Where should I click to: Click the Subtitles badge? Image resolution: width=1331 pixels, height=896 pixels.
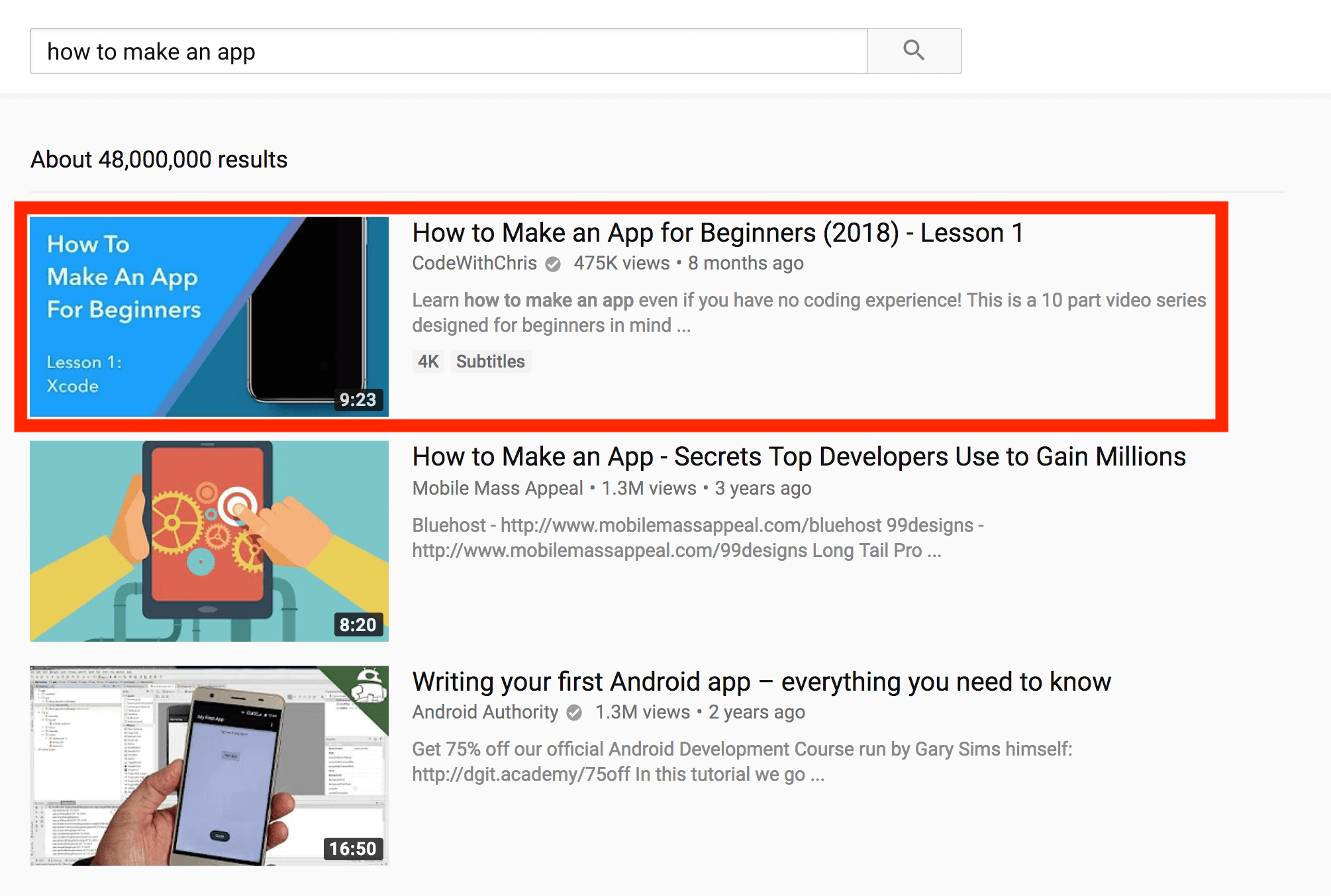coord(491,362)
